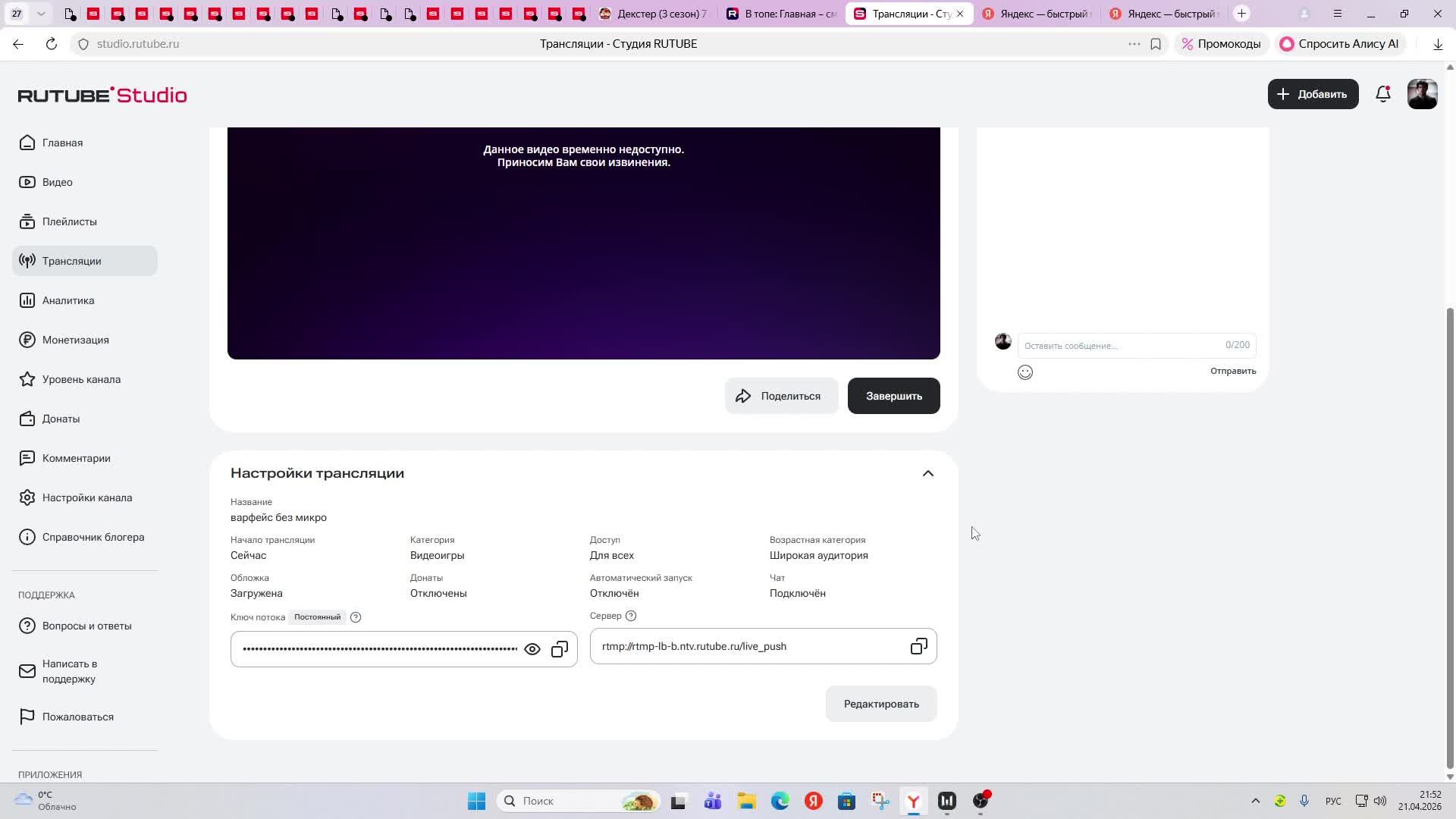Image resolution: width=1456 pixels, height=819 pixels.
Task: Copy the RTMP server URL
Action: tap(918, 646)
